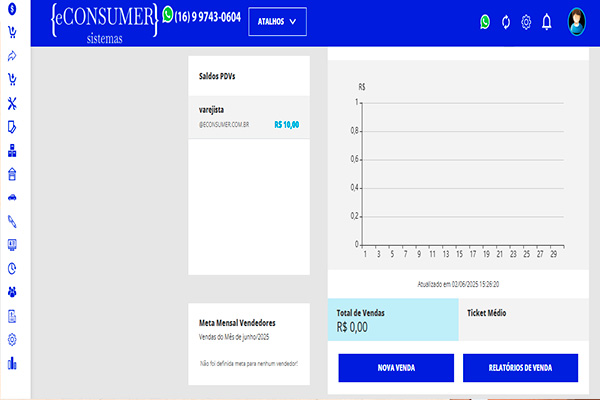Open RELATÓRIOS DE VENDA button
The height and width of the screenshot is (400, 600).
[520, 368]
